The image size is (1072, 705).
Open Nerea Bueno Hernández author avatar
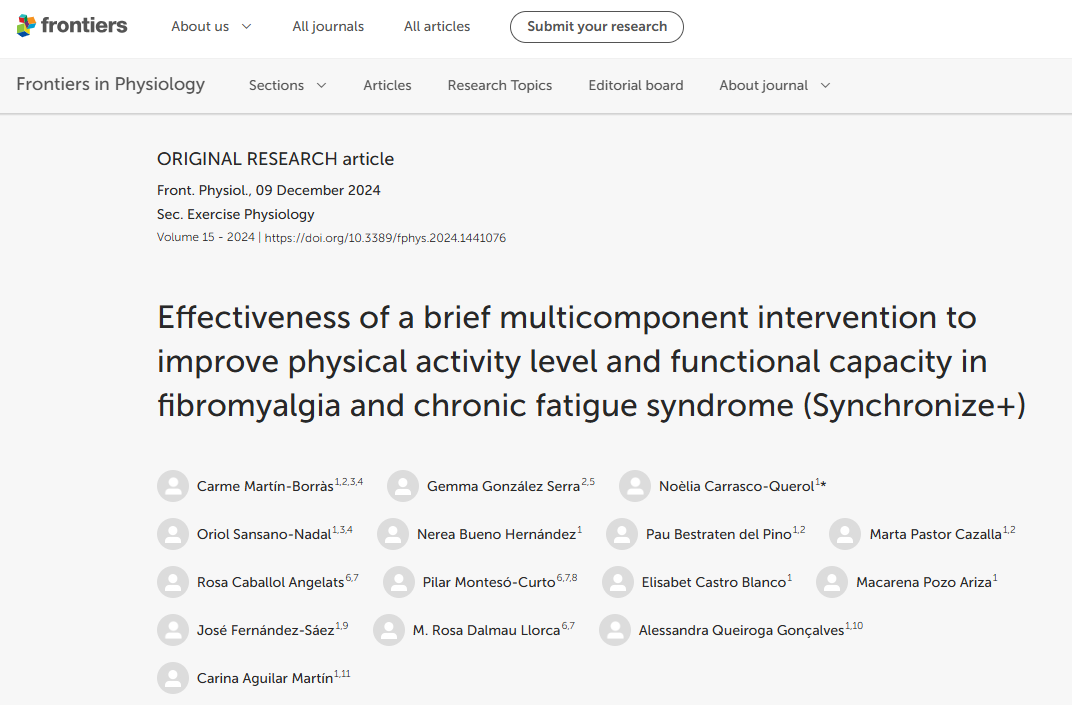(x=393, y=534)
